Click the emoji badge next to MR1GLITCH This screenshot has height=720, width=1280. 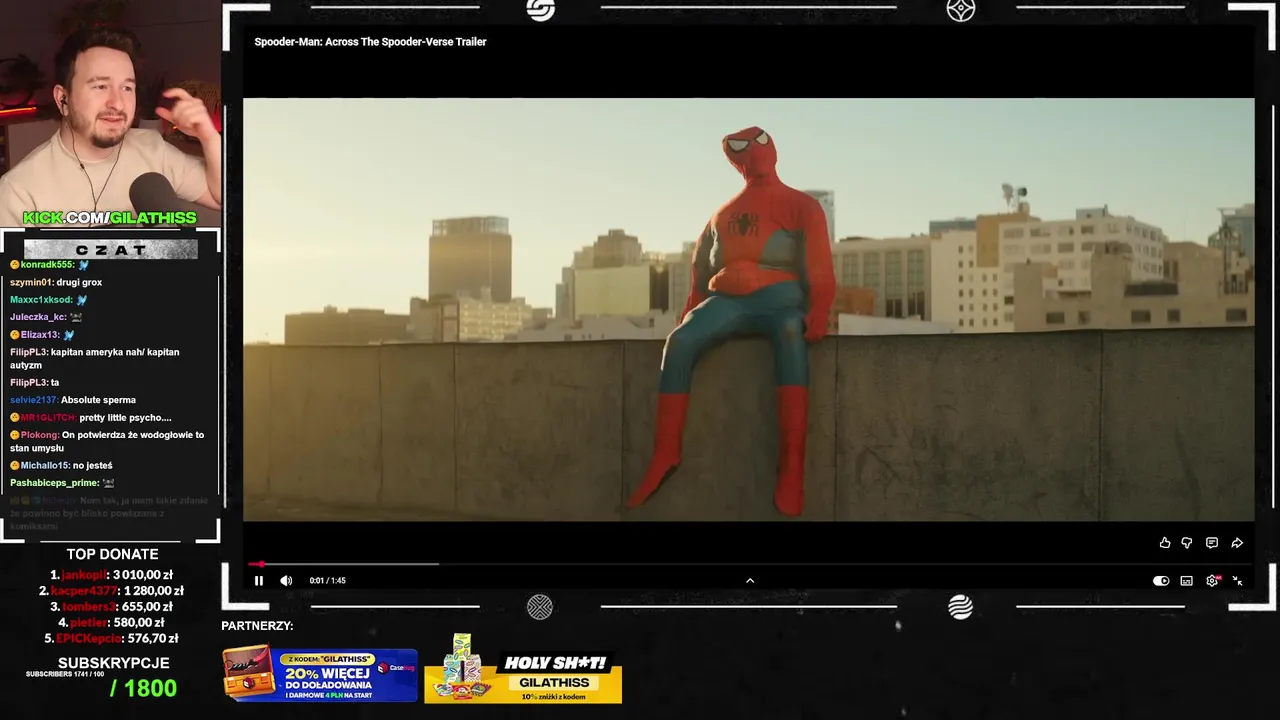pyautogui.click(x=15, y=418)
